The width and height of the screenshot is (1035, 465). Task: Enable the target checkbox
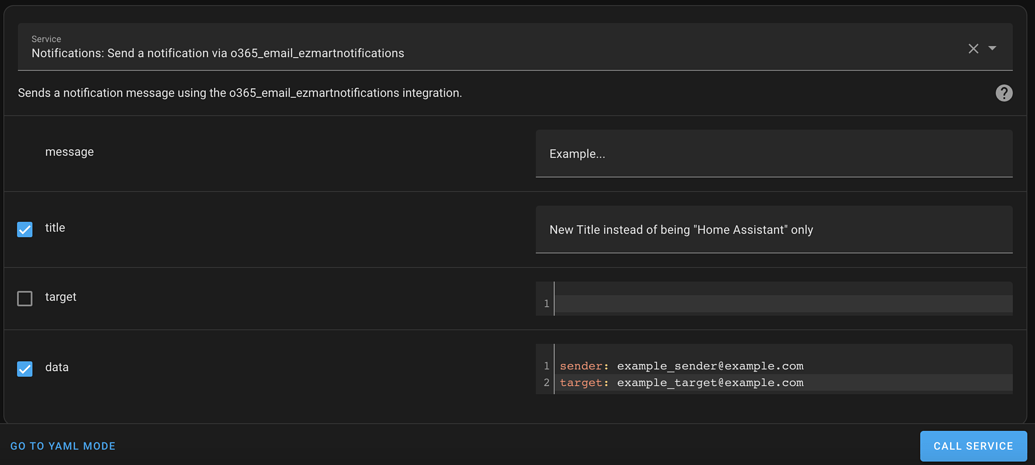click(x=25, y=298)
